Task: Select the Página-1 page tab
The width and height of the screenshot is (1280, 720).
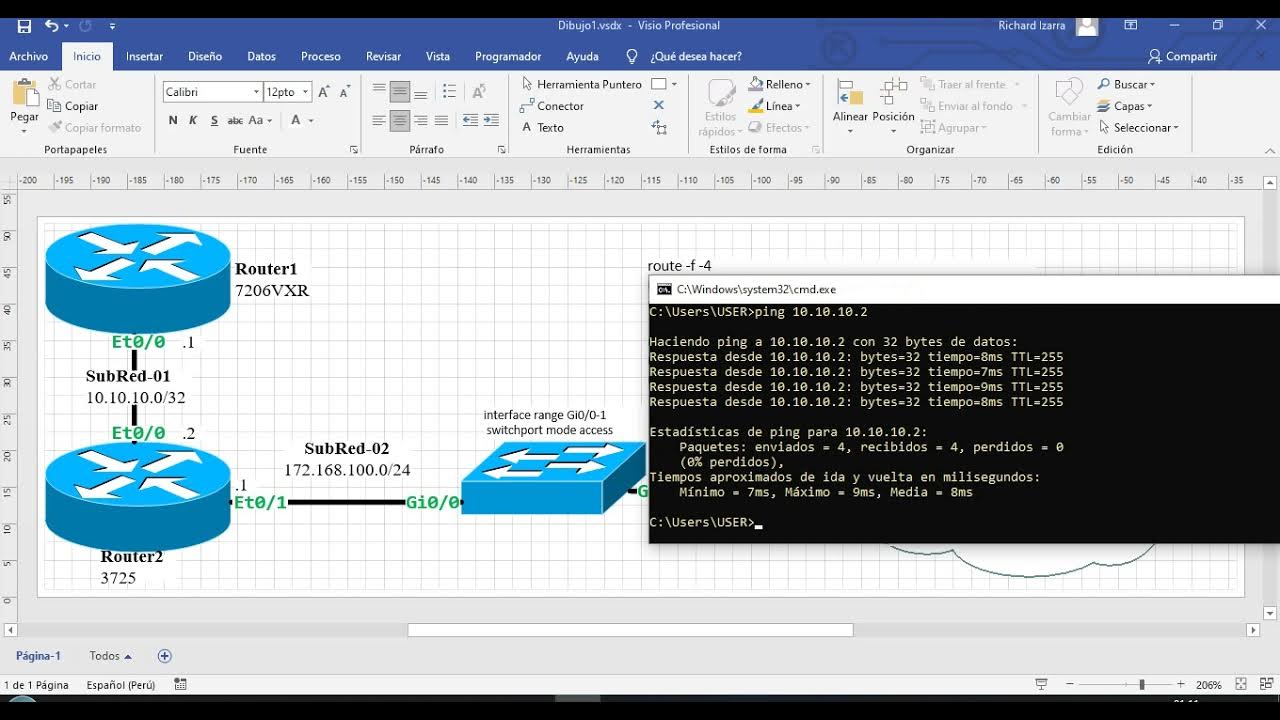Action: (x=38, y=656)
